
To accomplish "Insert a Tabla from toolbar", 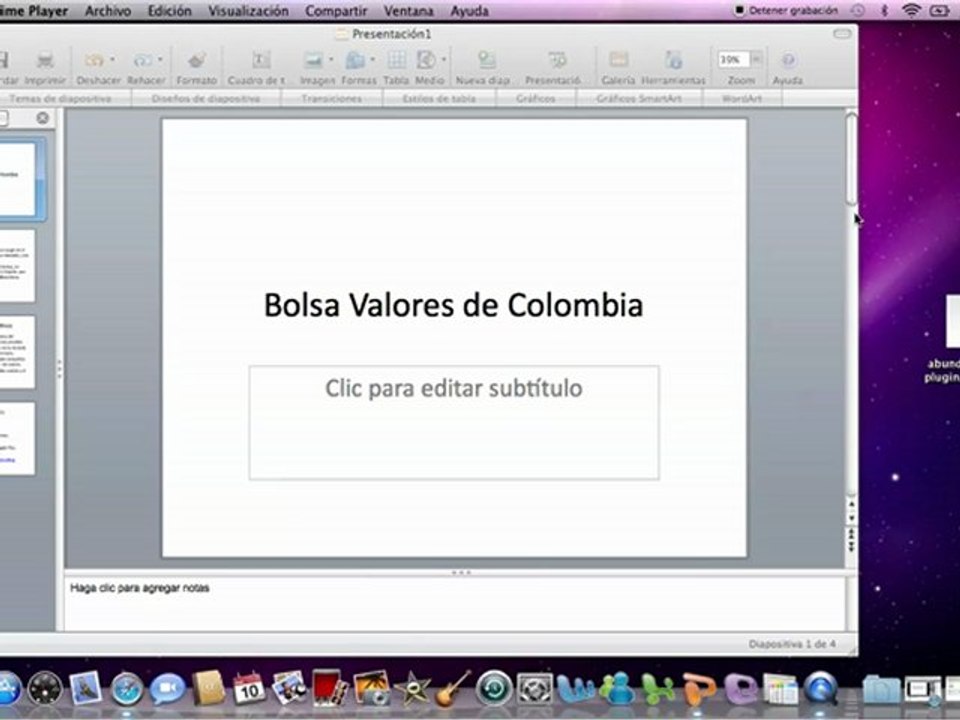I will 396,59.
